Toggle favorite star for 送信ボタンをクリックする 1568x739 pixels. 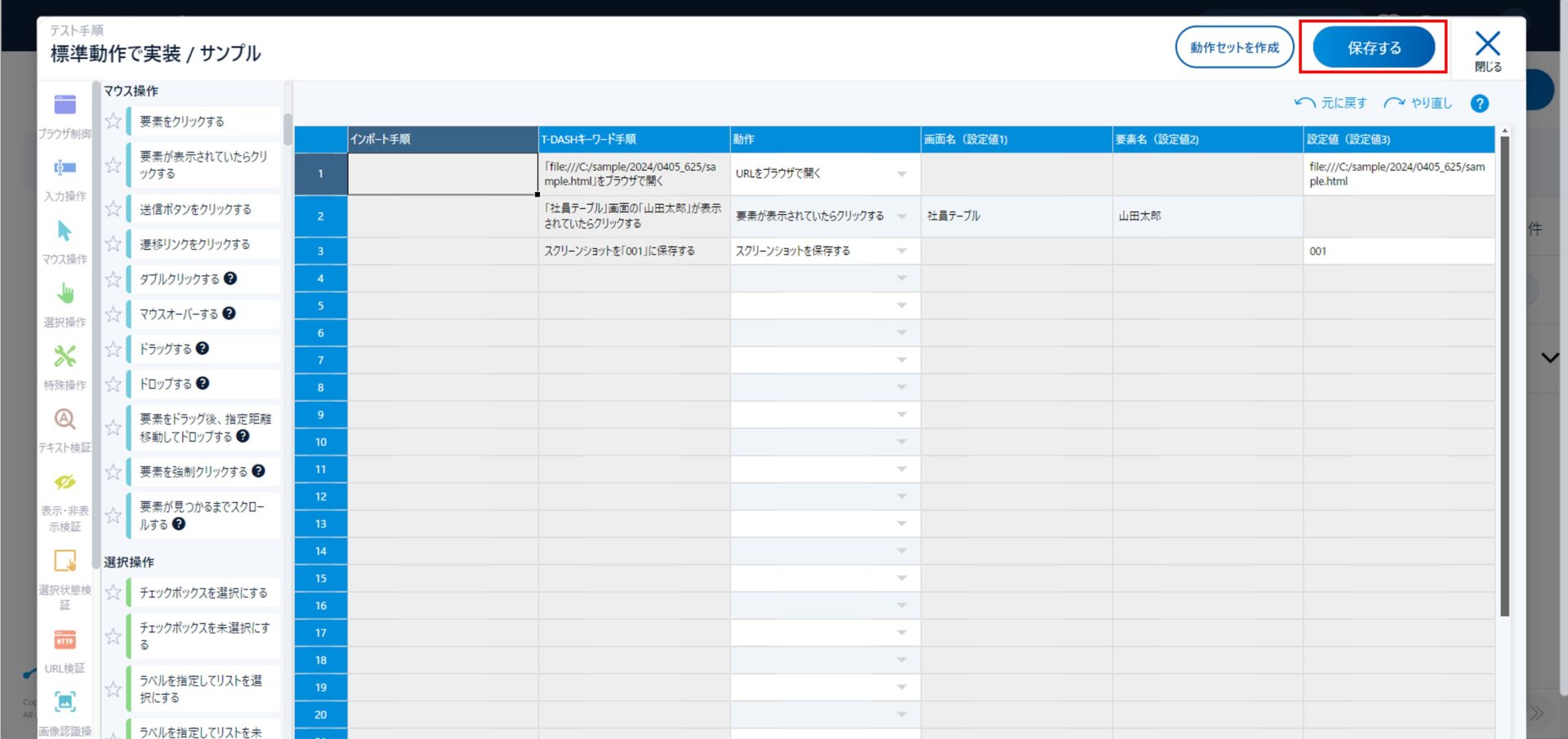click(x=114, y=209)
